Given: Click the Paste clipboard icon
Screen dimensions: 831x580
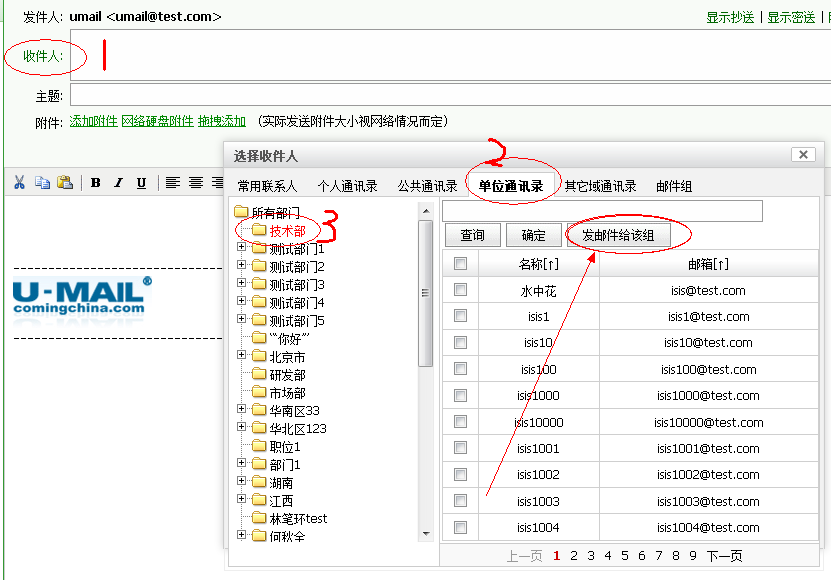Looking at the screenshot, I should click(x=65, y=182).
